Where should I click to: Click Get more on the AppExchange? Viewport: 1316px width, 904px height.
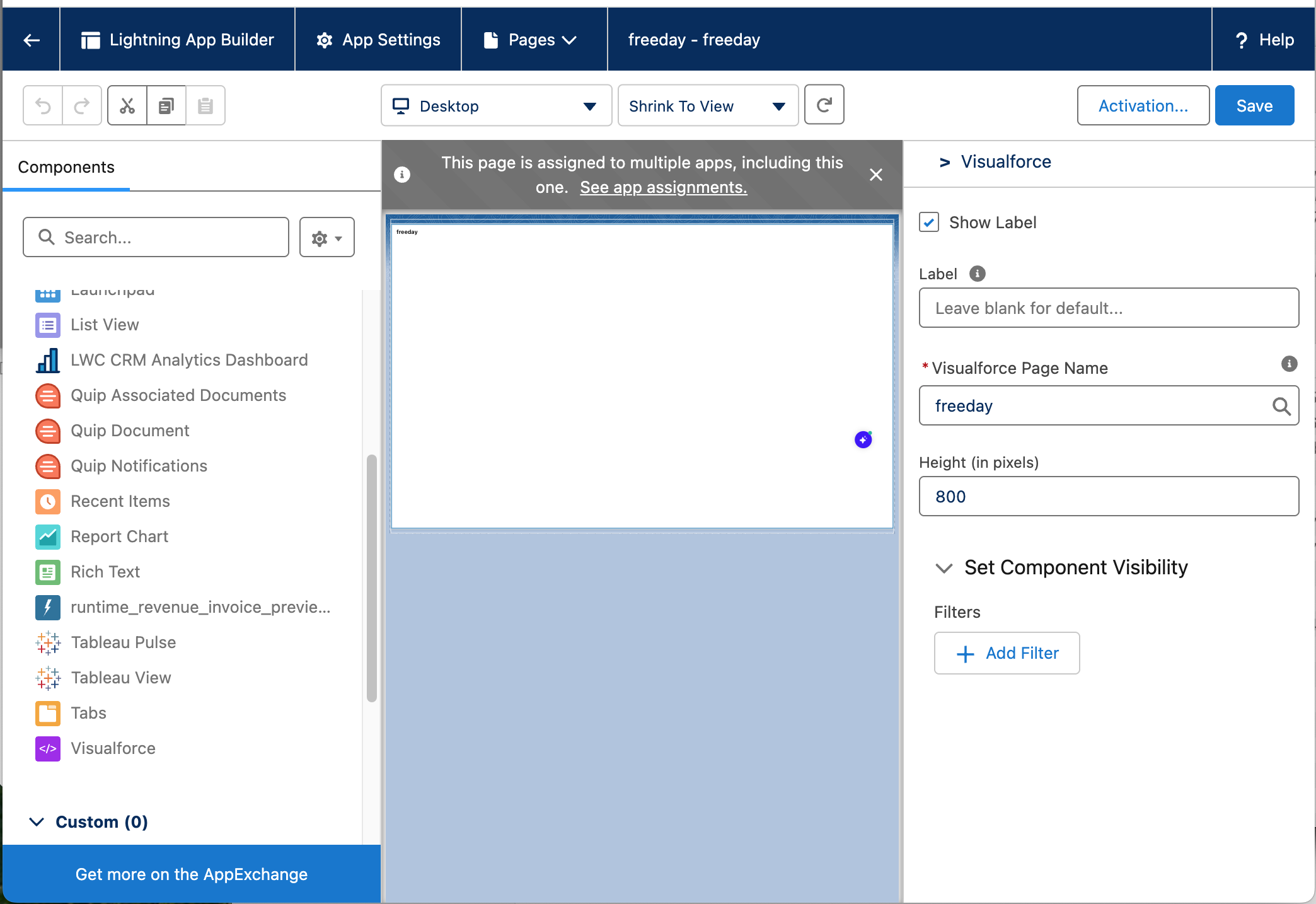tap(192, 874)
